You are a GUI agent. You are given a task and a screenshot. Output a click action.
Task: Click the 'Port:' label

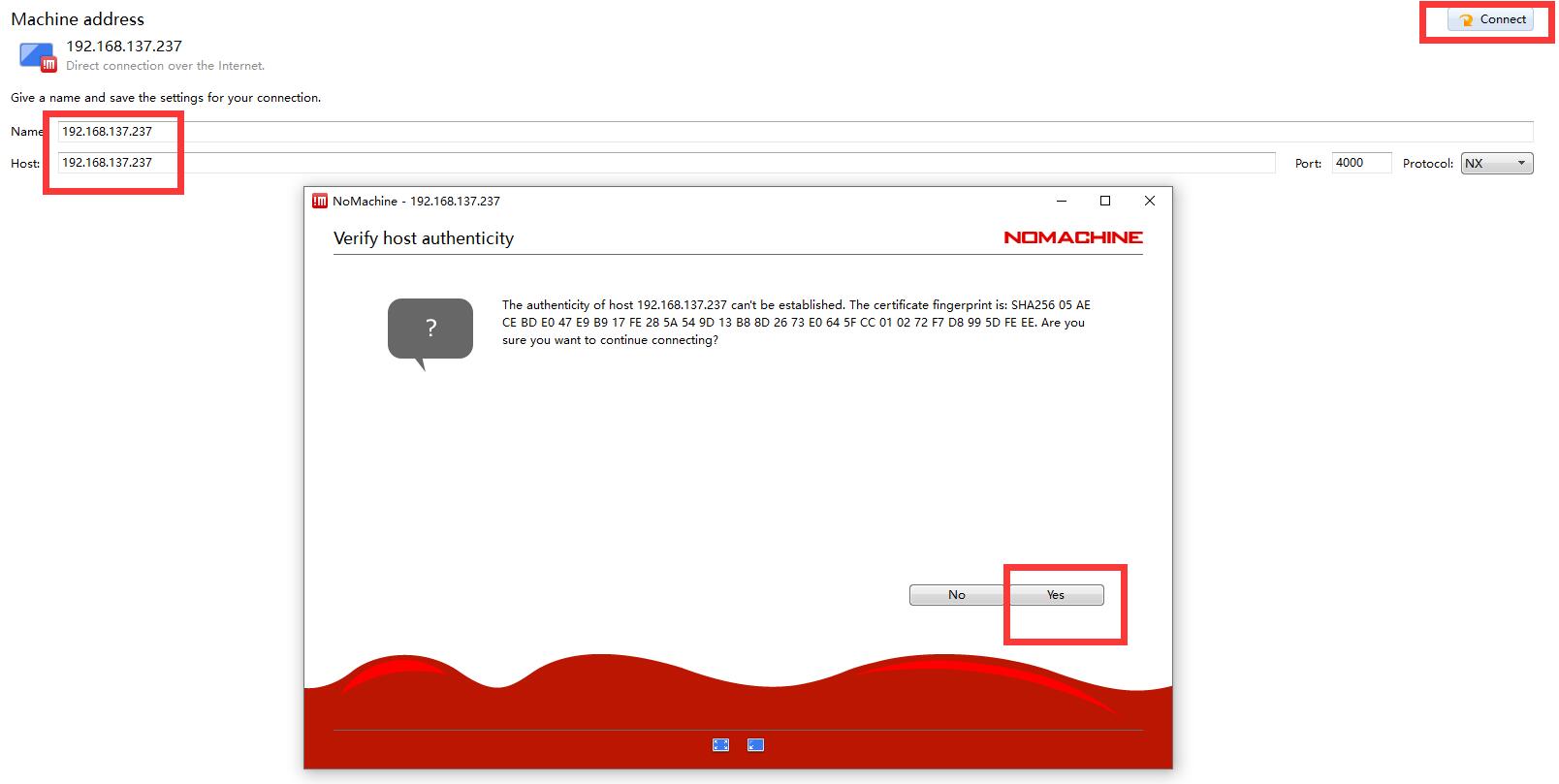[1309, 164]
